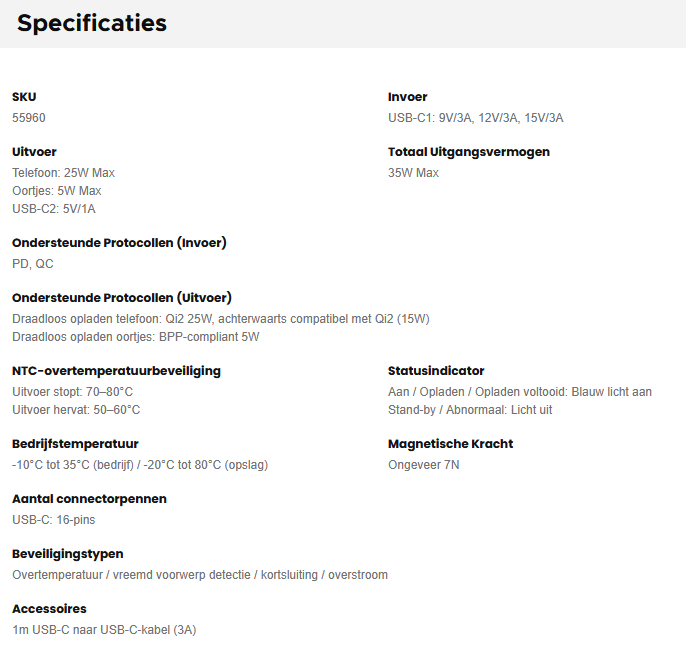Click the 'PD, QC' protocols text
This screenshot has width=686, height=650.
(33, 264)
